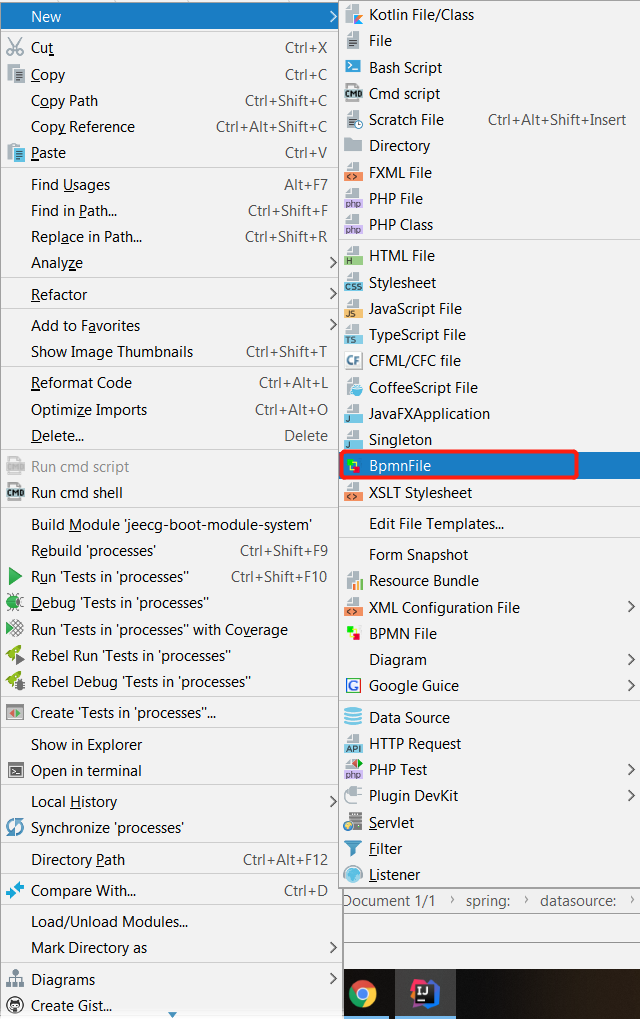Click the 'datasource:' breadcrumb
The width and height of the screenshot is (640, 1019).
pyautogui.click(x=578, y=901)
